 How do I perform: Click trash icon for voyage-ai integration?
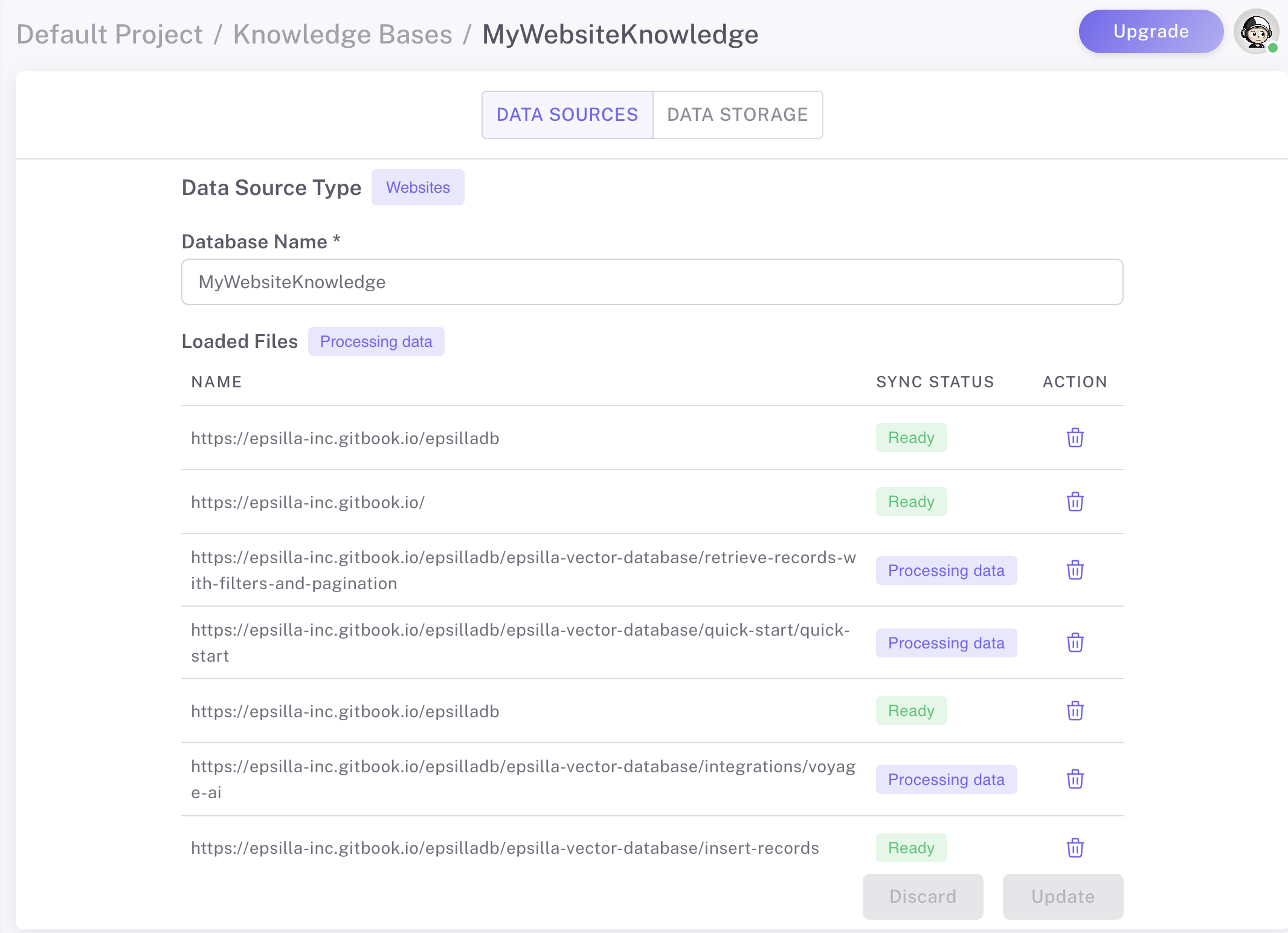(x=1075, y=779)
